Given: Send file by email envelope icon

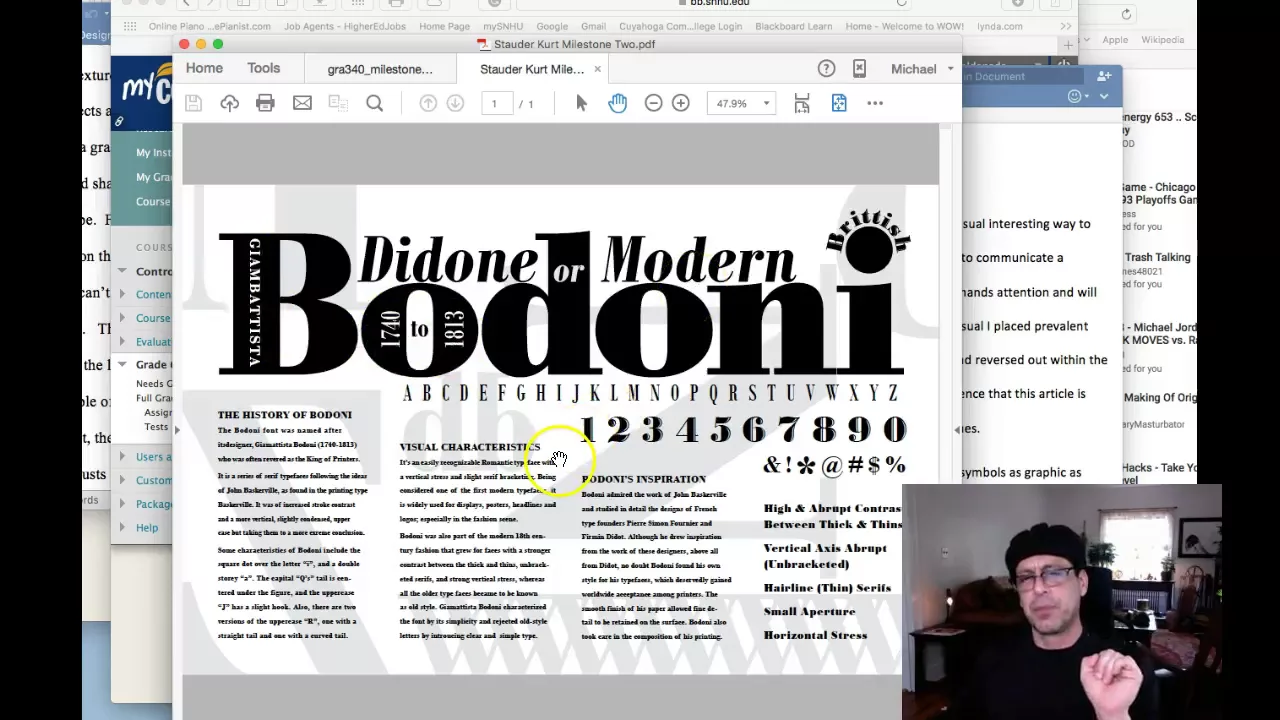Looking at the screenshot, I should 302,103.
